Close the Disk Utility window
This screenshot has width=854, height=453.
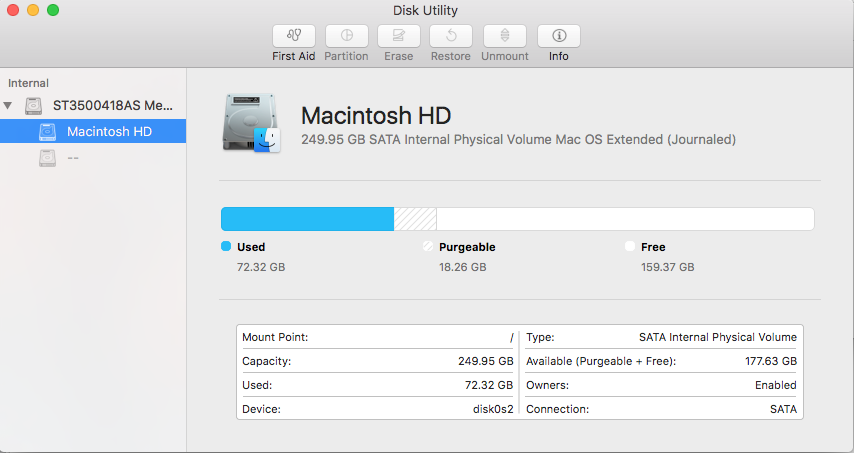tap(13, 10)
